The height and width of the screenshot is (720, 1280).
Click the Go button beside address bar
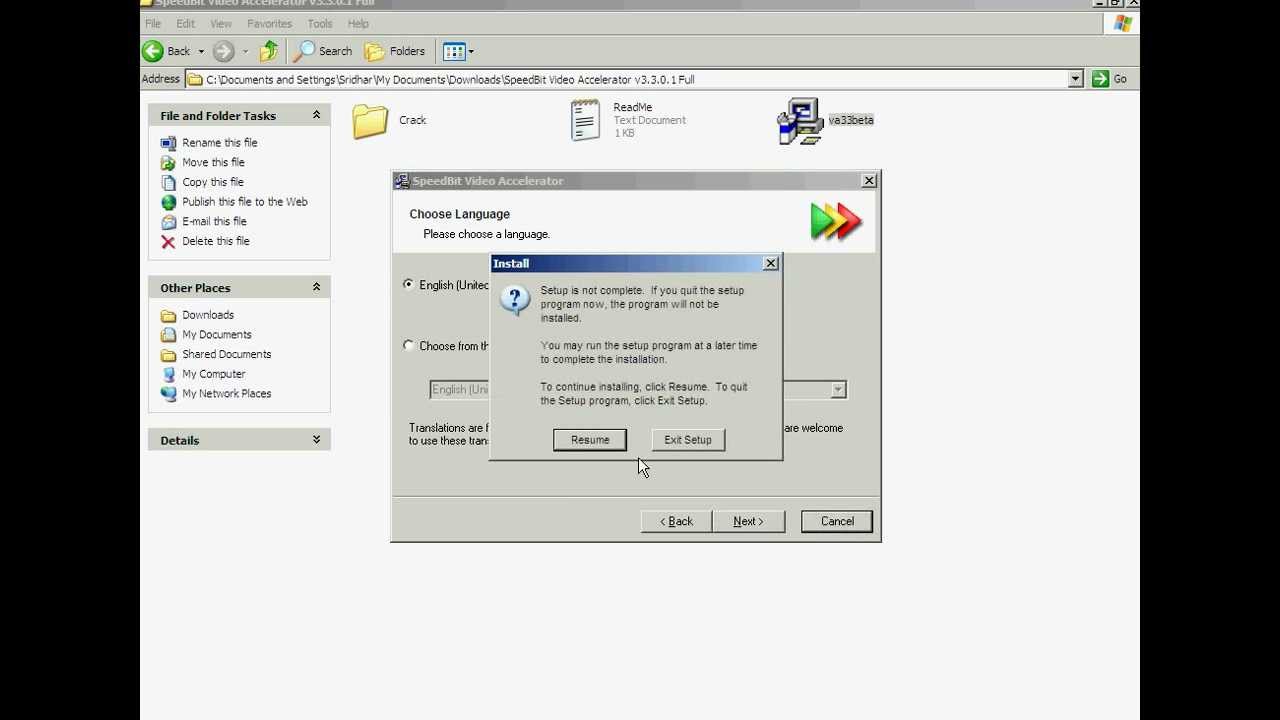(x=1110, y=79)
